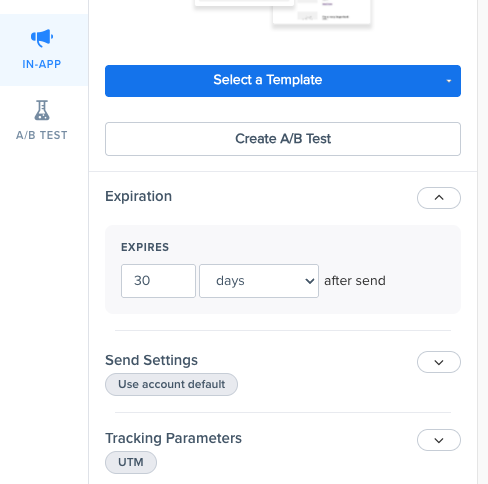The image size is (488, 484).
Task: Click the IN-APP sidebar label
Action: [x=42, y=64]
